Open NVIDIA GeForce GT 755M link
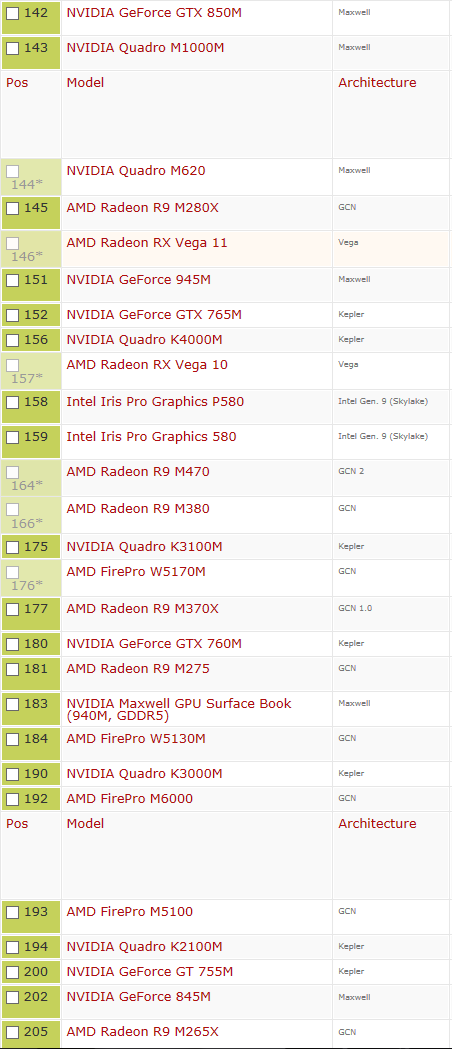 click(150, 971)
